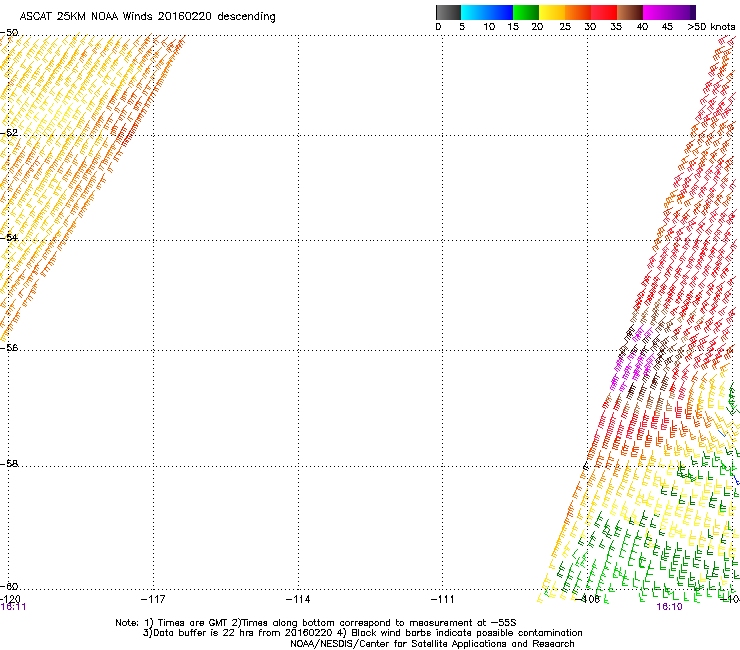Pick the blue 10-15 knots color segment

[500, 12]
